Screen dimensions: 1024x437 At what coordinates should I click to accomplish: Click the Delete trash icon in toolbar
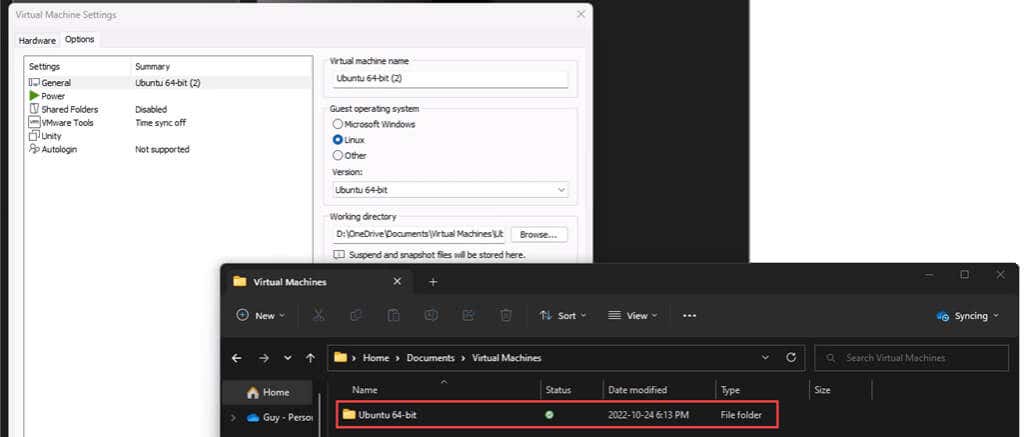(506, 315)
